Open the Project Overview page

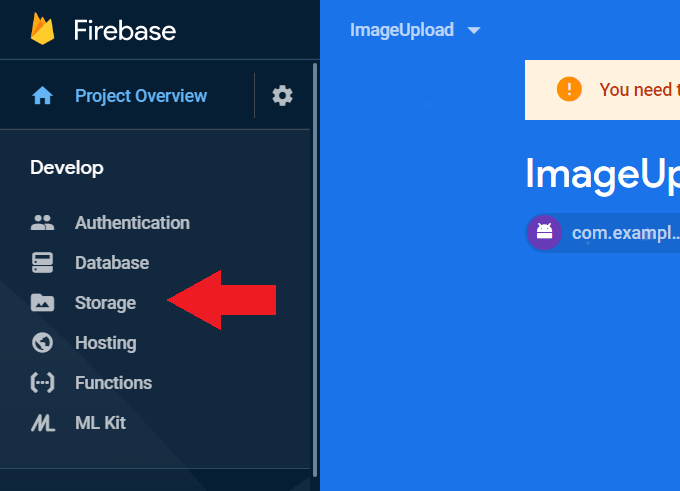[141, 96]
